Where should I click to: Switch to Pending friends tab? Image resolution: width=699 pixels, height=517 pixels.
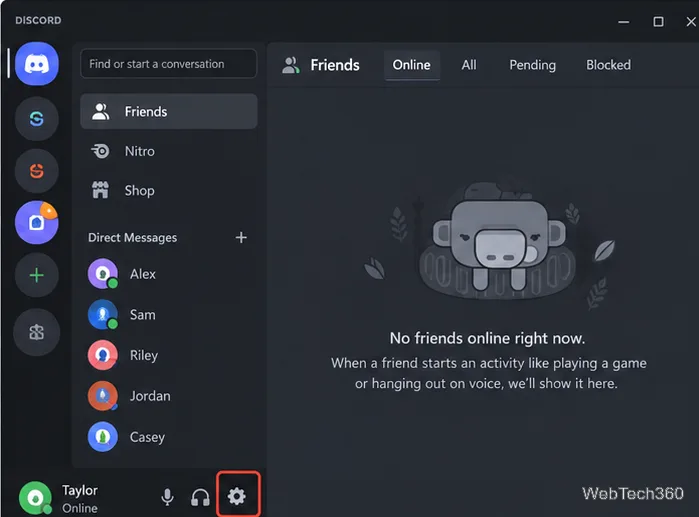533,65
